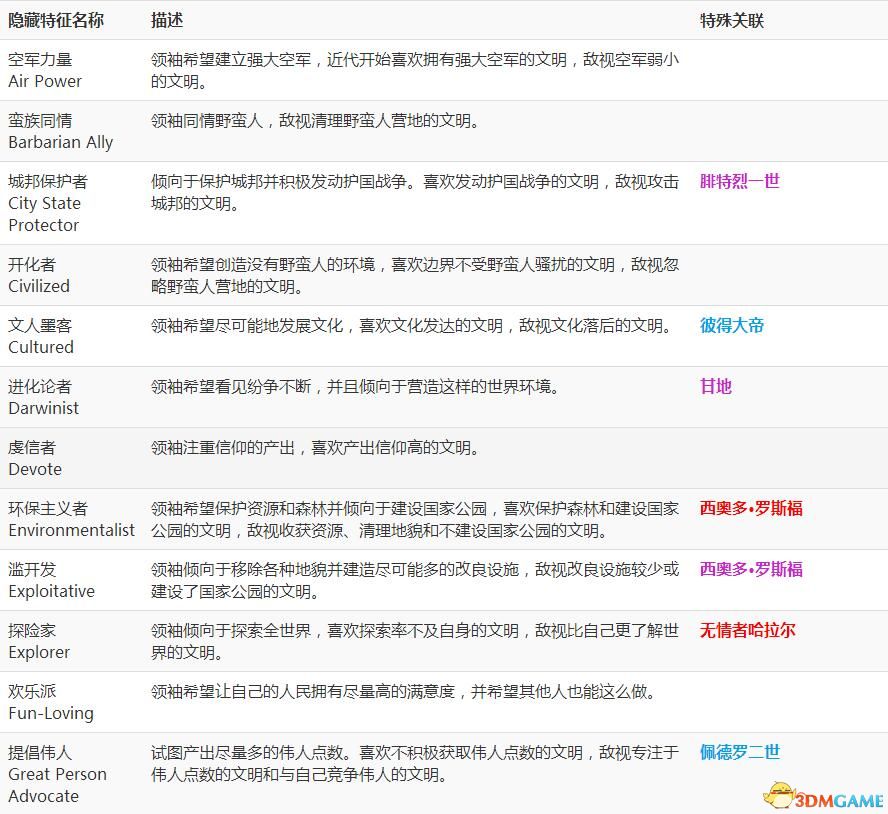Click the Civilized row description text
The width and height of the screenshot is (888, 814).
pyautogui.click(x=415, y=275)
